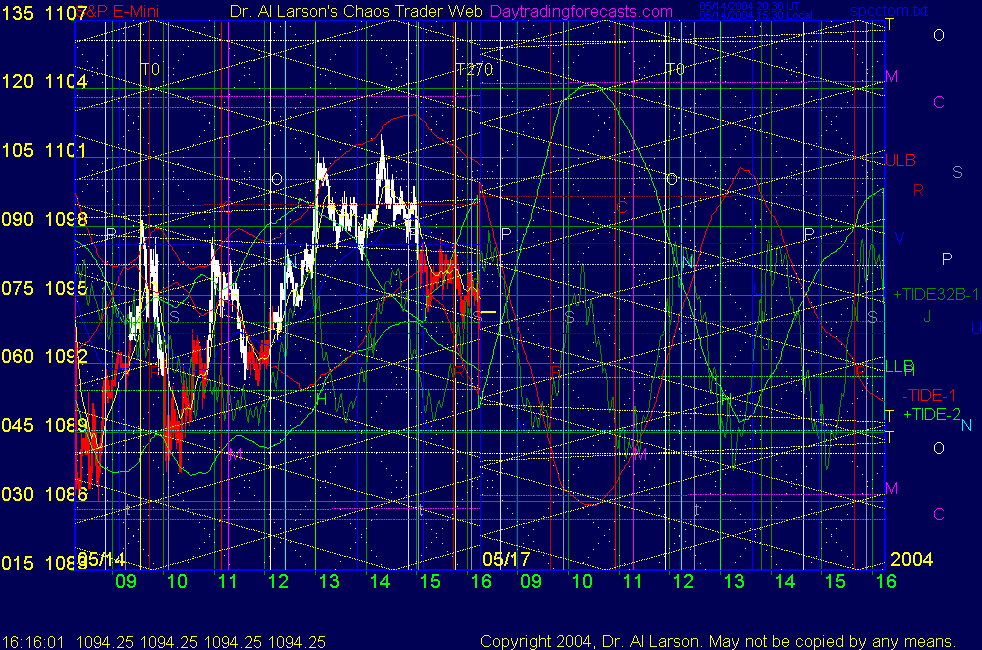
Task: Click the "045 1089" price axis label
Action: pyautogui.click(x=44, y=425)
